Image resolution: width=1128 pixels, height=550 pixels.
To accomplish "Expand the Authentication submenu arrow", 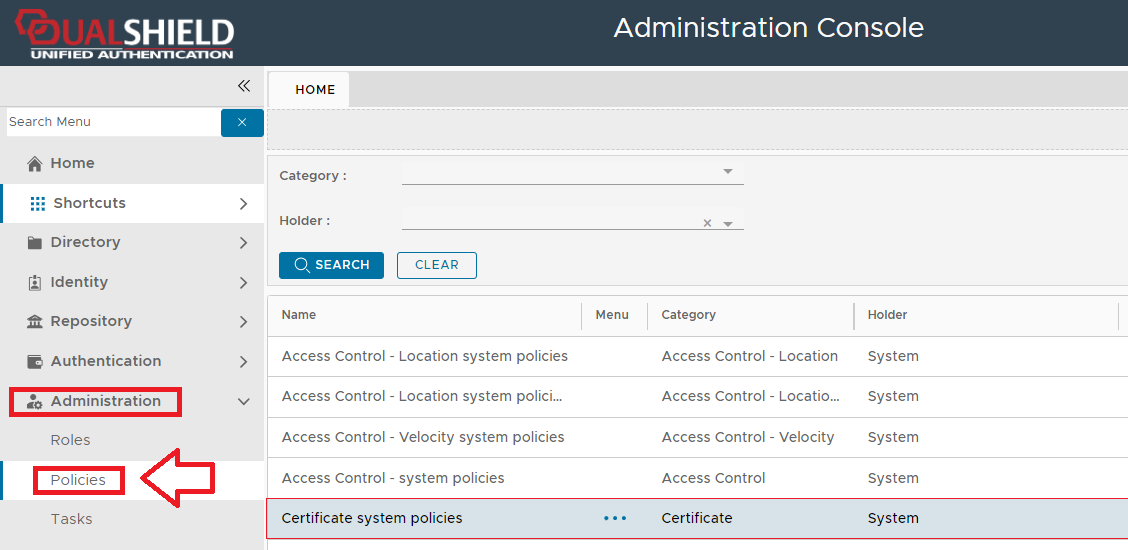I will 243,361.
